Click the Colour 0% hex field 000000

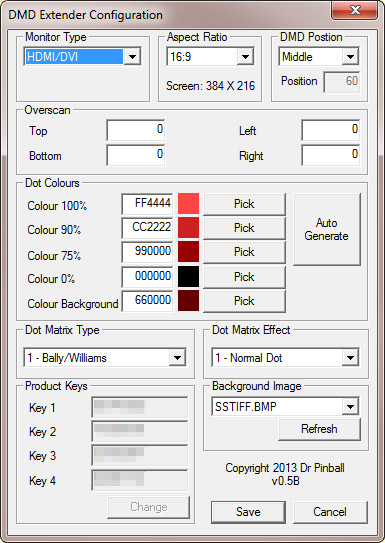(x=147, y=277)
